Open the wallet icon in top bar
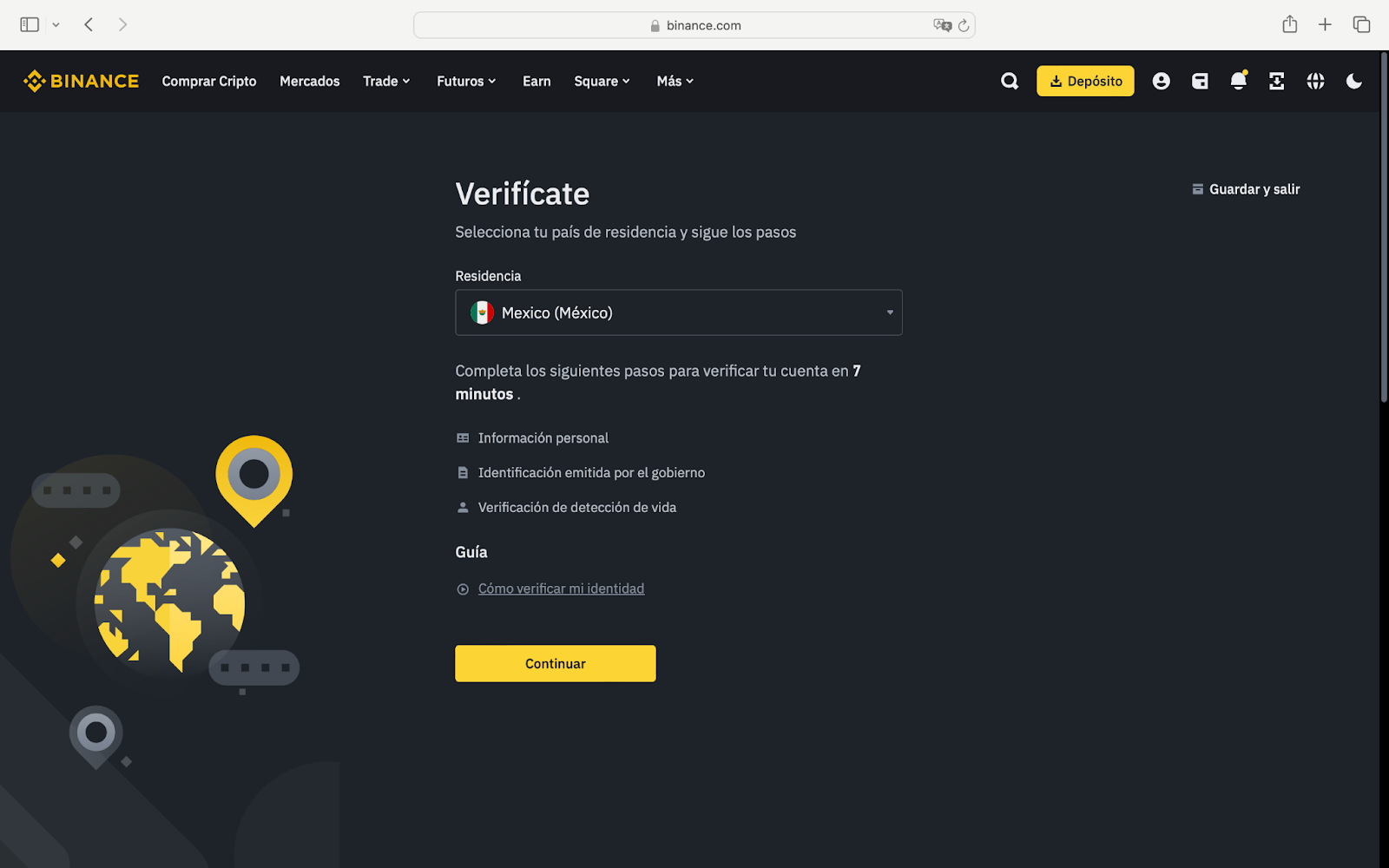The width and height of the screenshot is (1389, 868). click(1200, 81)
